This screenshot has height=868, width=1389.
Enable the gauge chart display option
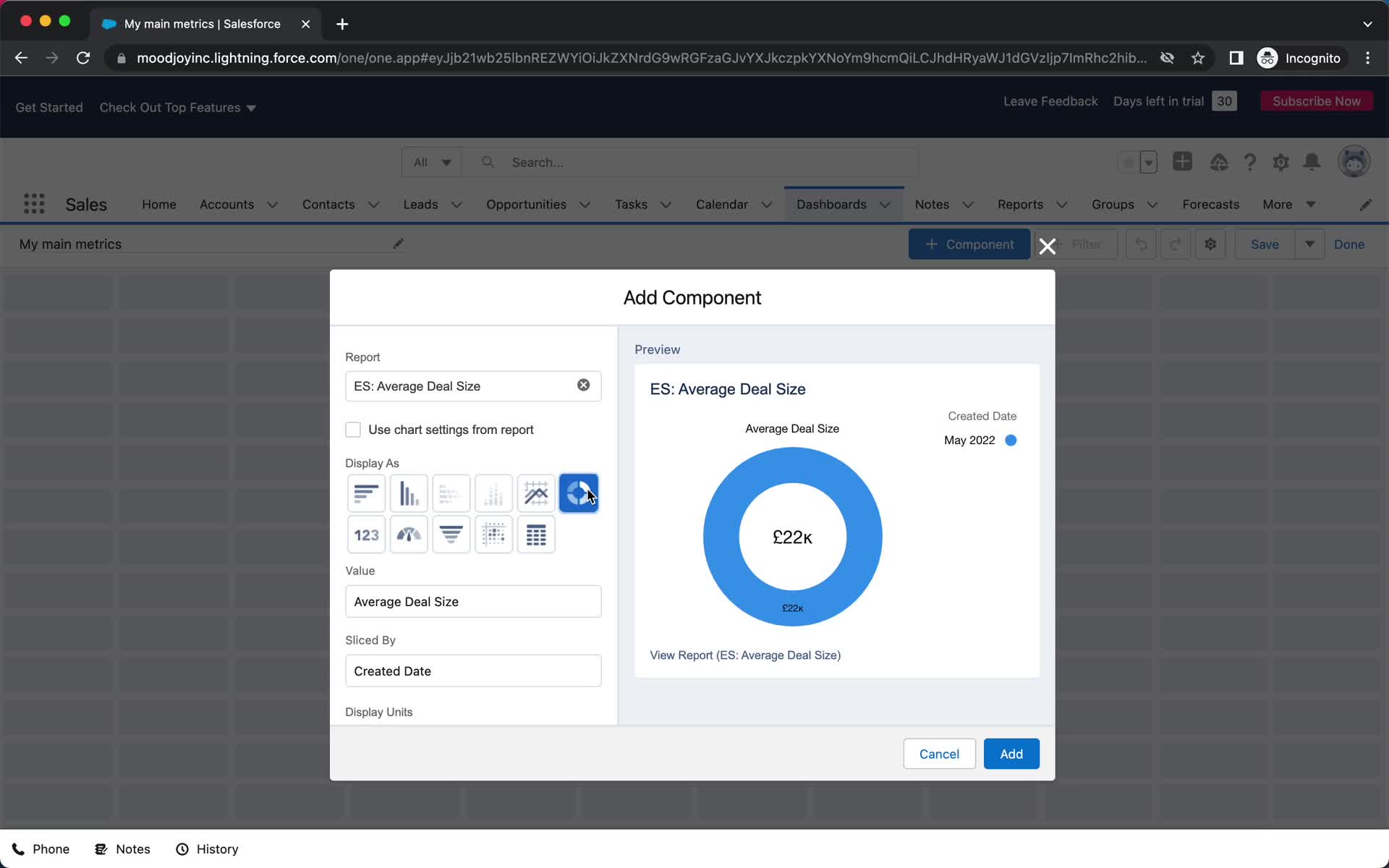click(408, 533)
